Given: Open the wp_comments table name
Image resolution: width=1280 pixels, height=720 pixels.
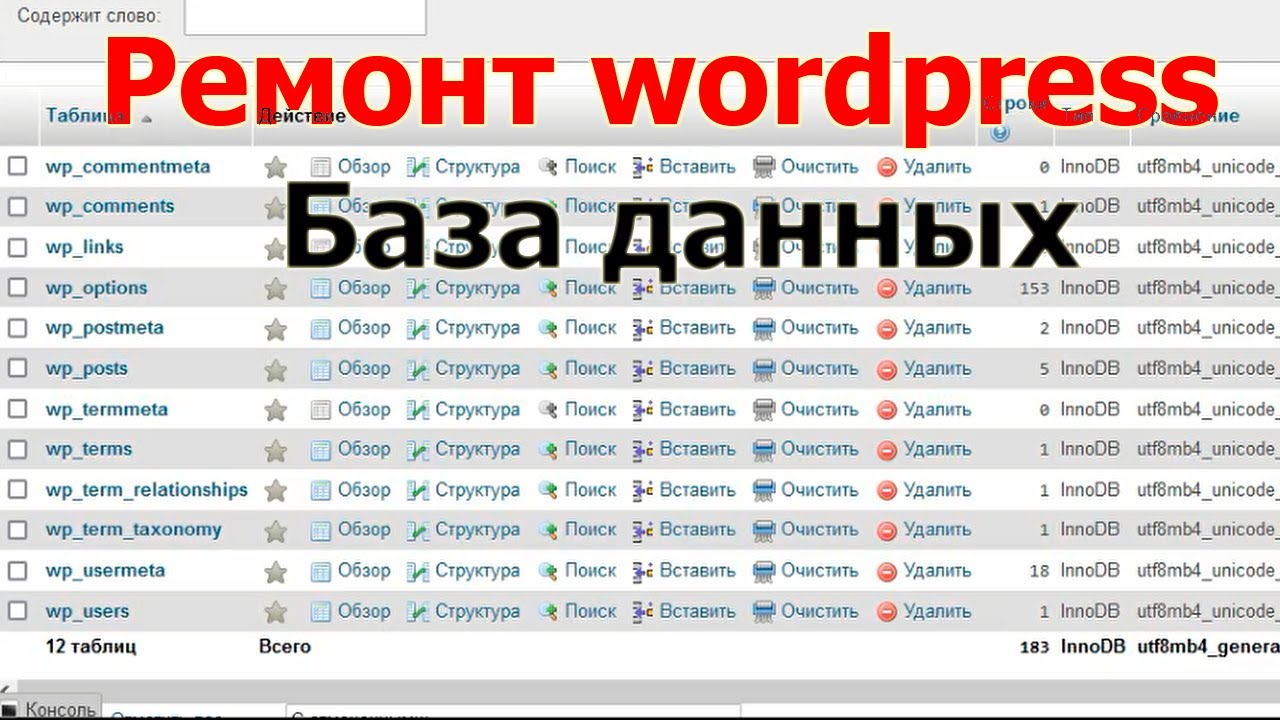Looking at the screenshot, I should coord(110,207).
